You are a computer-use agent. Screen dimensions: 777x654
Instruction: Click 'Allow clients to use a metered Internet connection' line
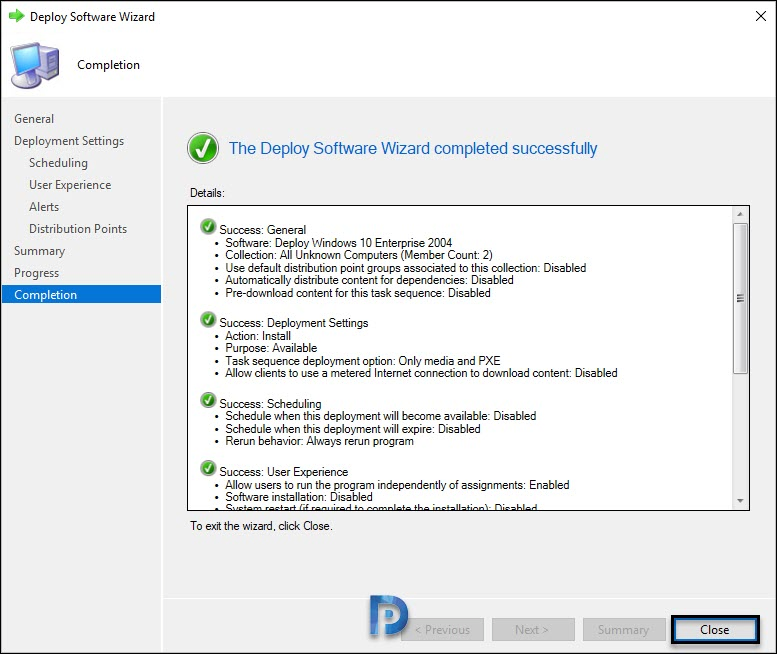point(421,373)
